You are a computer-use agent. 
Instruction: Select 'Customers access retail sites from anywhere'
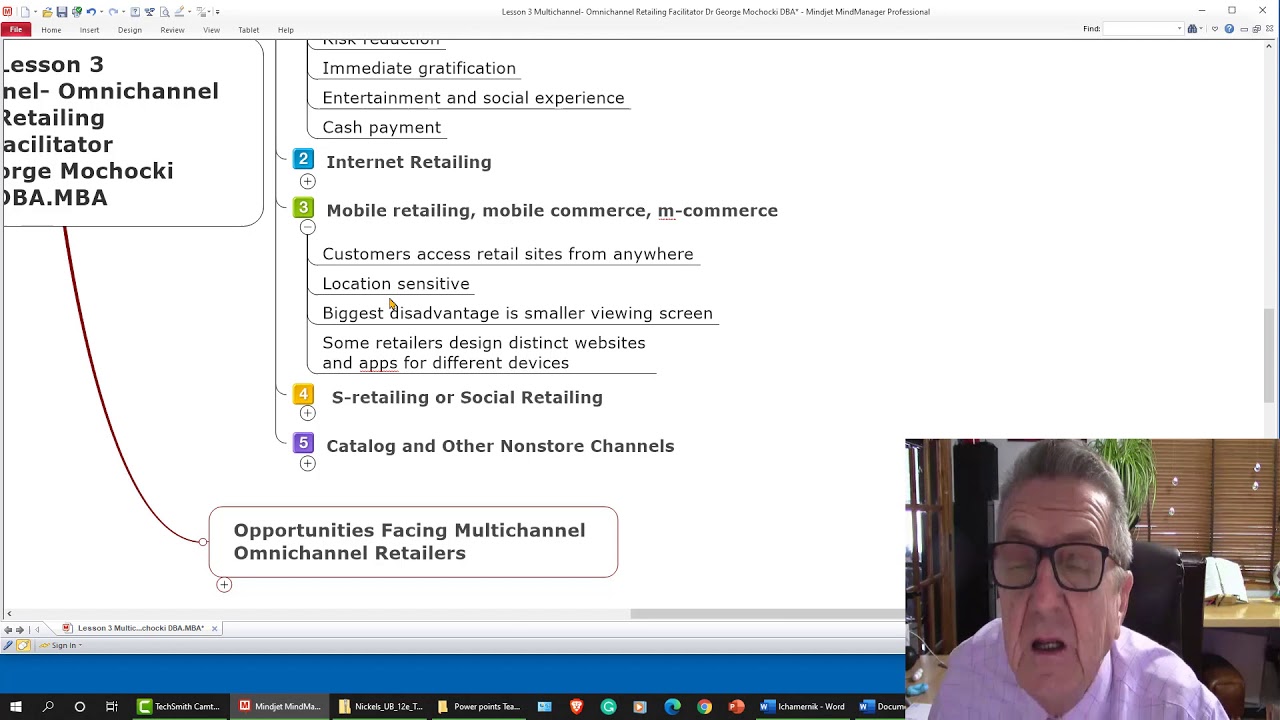(x=507, y=254)
